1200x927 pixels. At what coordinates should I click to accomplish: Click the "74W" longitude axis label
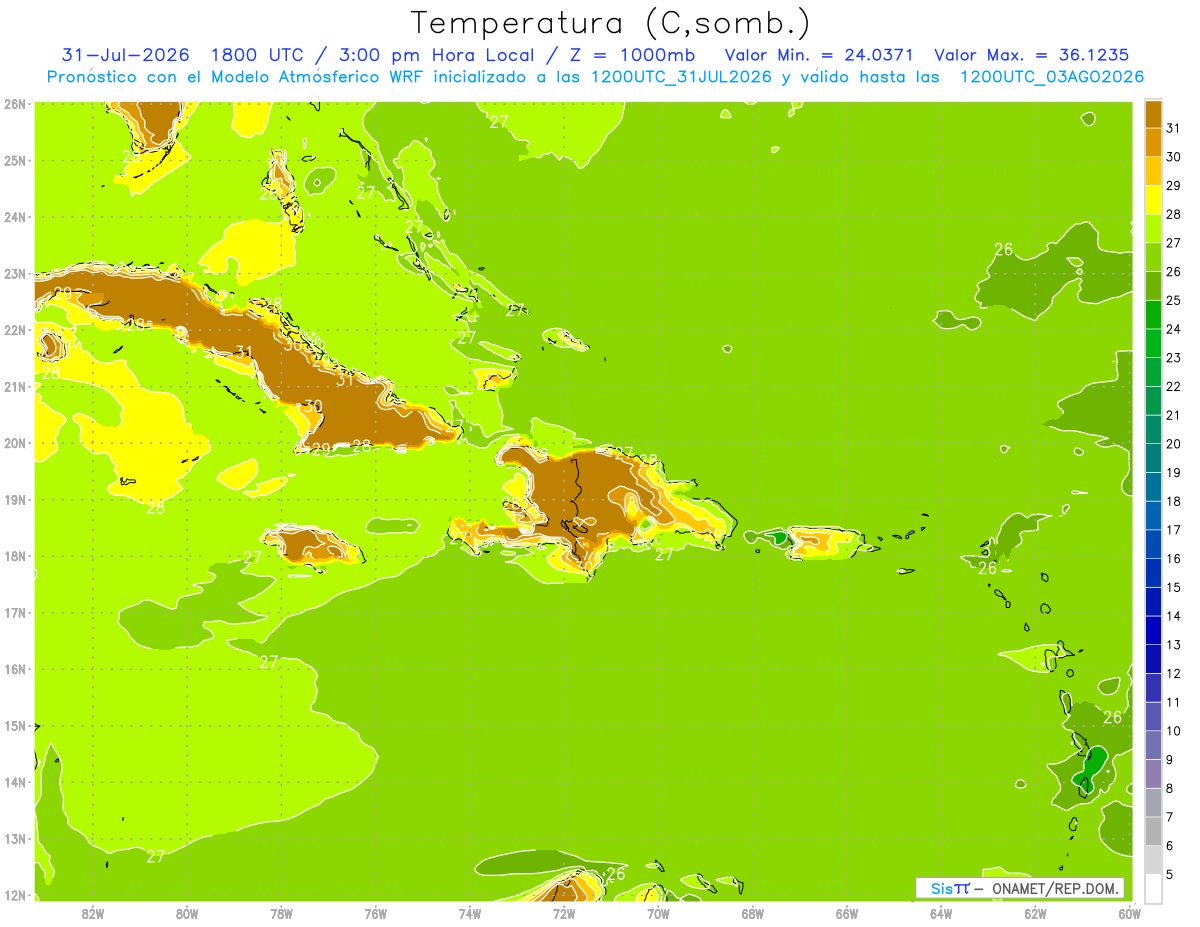470,913
